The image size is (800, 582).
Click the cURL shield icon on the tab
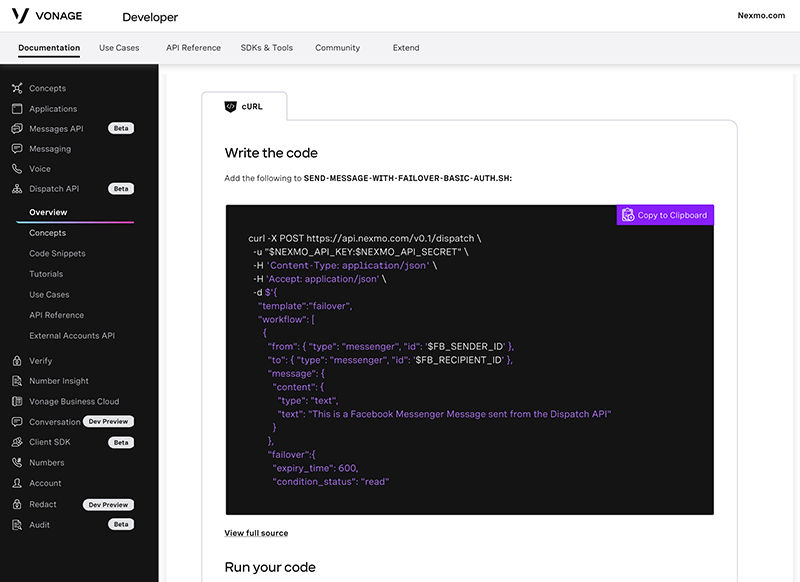coord(231,106)
